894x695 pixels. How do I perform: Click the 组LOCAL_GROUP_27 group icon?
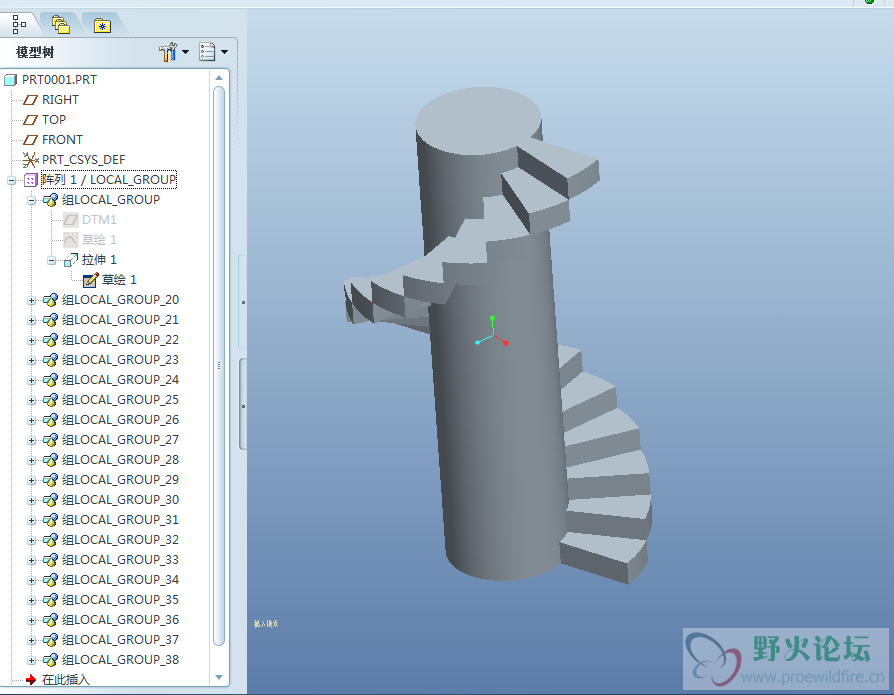click(51, 440)
